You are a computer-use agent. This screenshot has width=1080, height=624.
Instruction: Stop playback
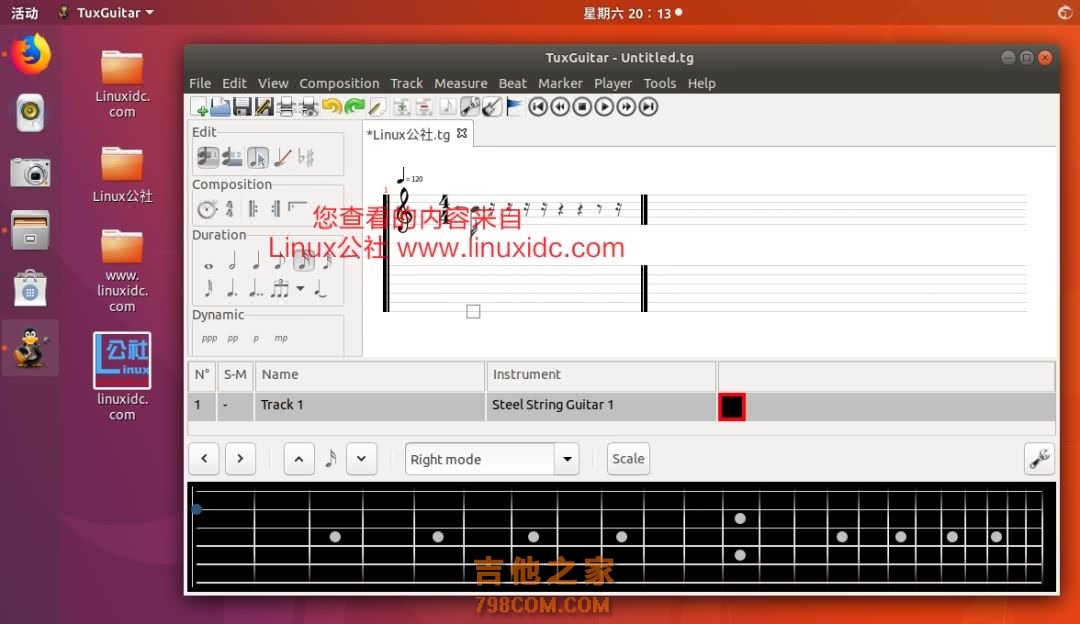coord(582,107)
